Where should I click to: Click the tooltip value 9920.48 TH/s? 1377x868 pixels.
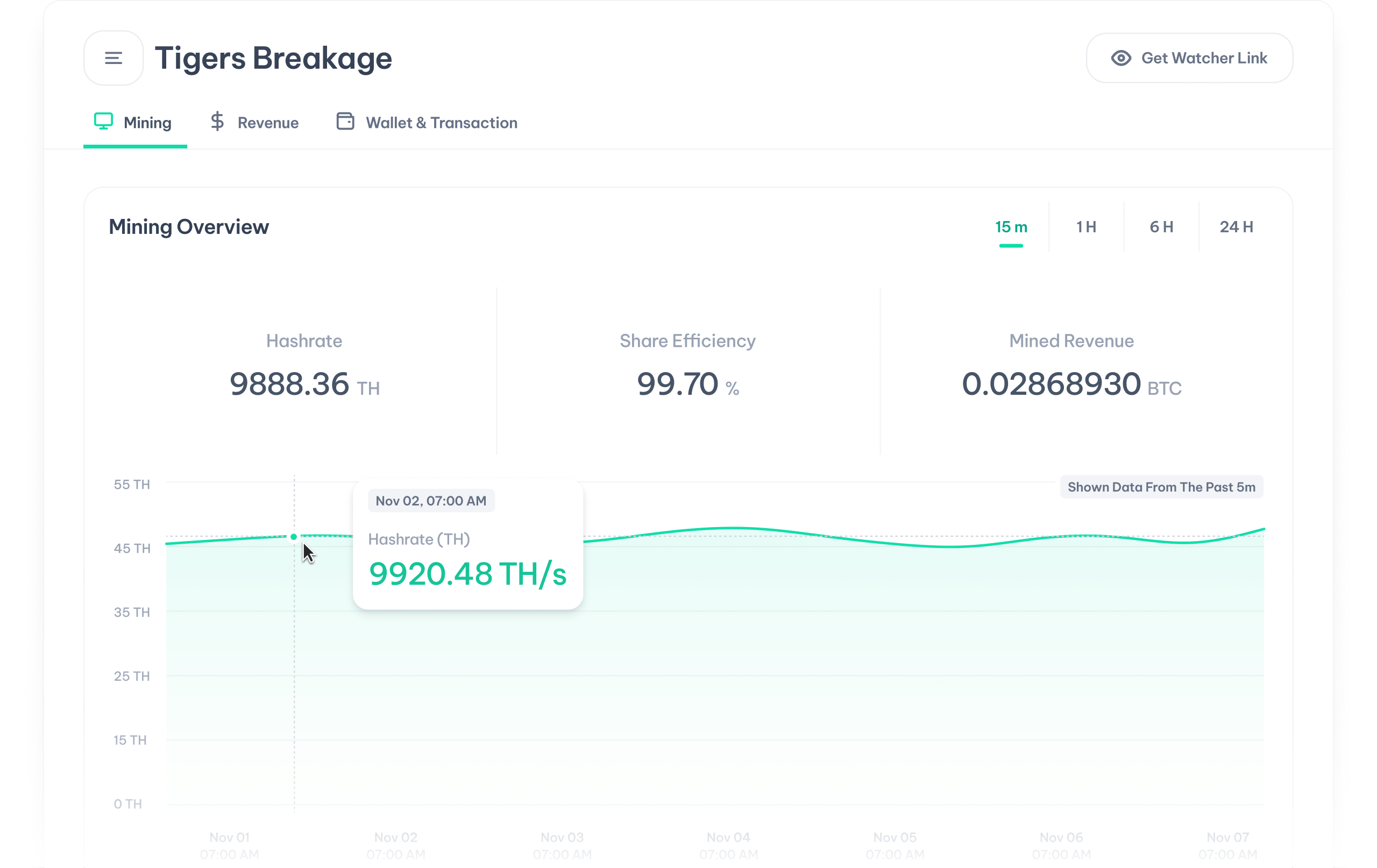click(468, 575)
